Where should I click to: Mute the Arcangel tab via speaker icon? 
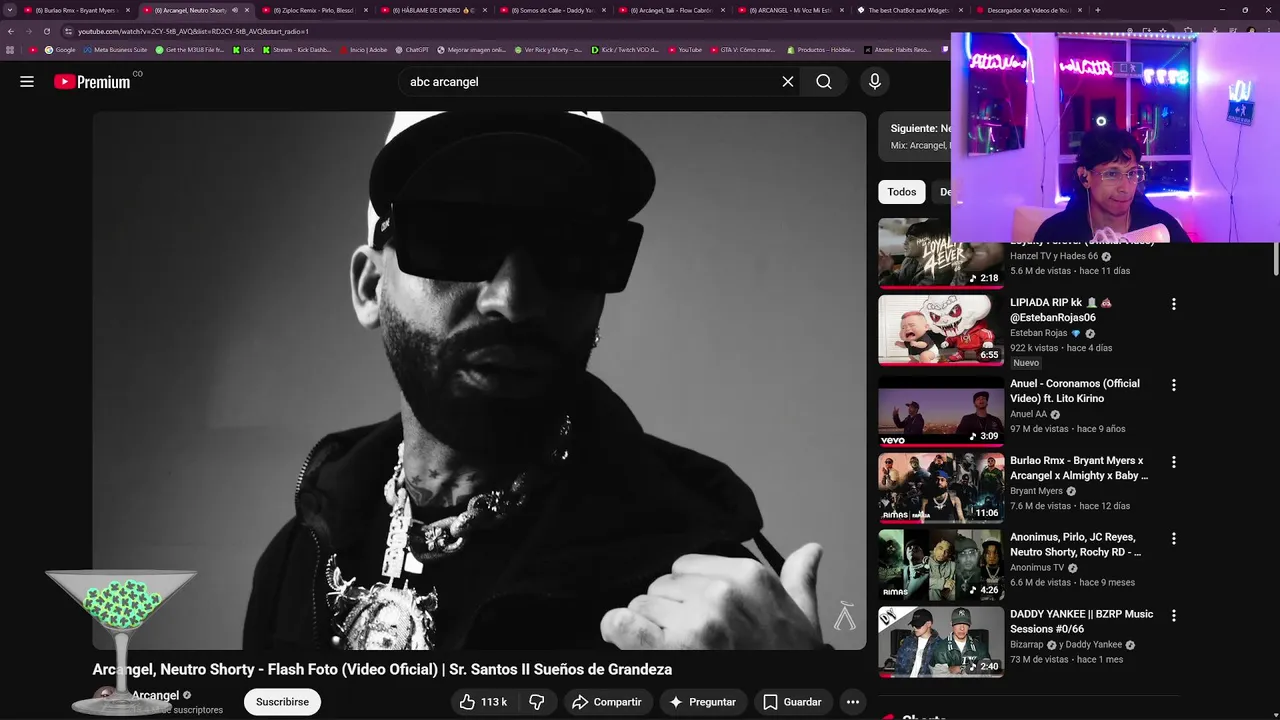click(x=235, y=10)
